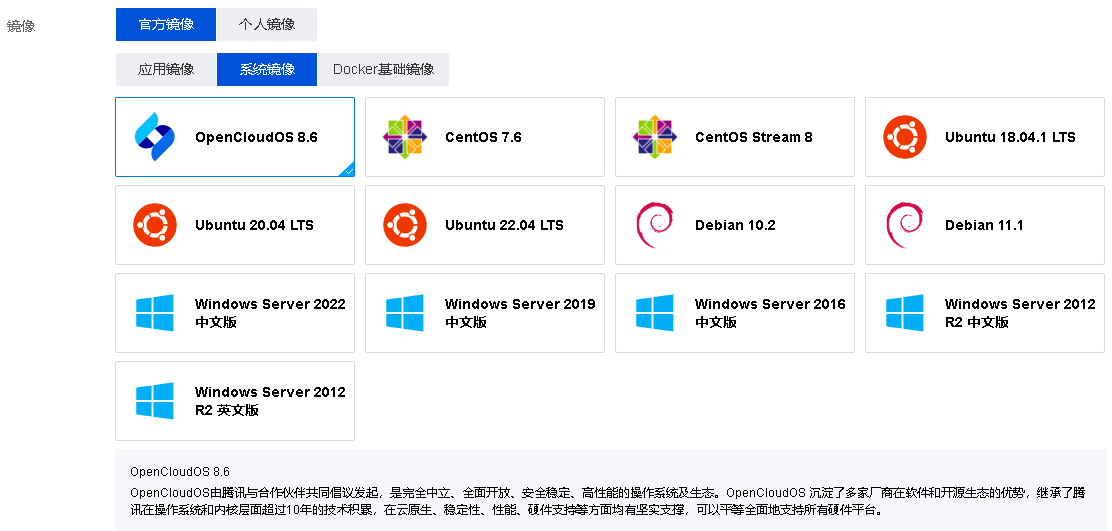Click the Windows Server 2016 logo icon
The image size is (1112, 531).
(655, 313)
